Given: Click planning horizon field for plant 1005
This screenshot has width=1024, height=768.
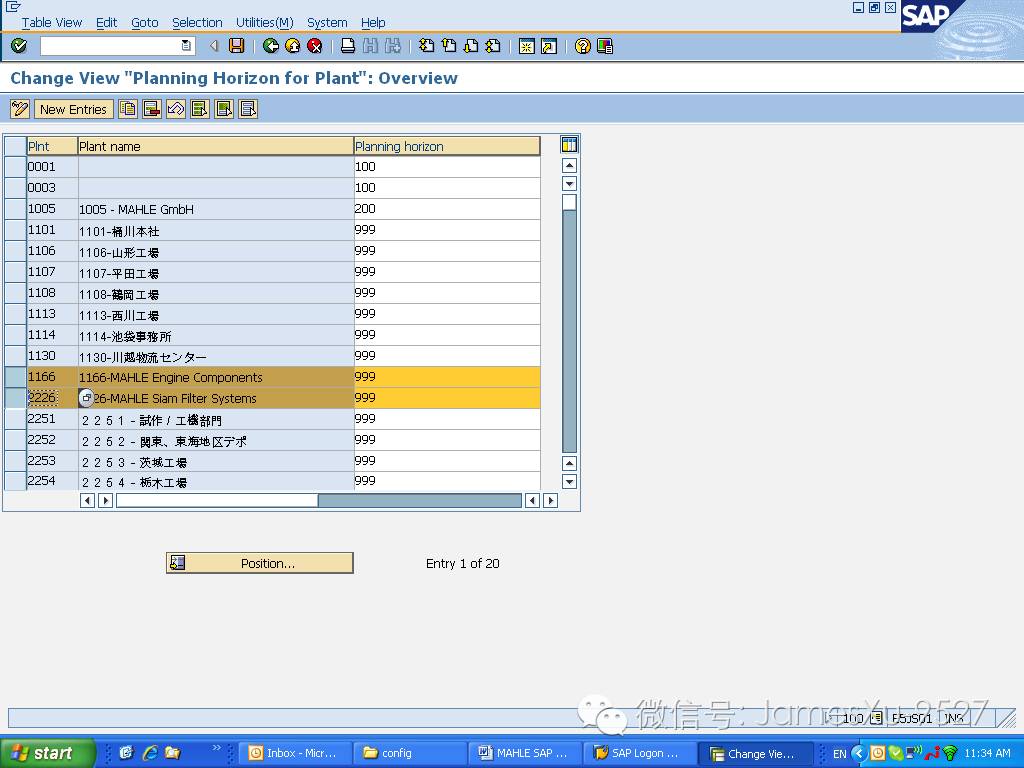Looking at the screenshot, I should (447, 209).
